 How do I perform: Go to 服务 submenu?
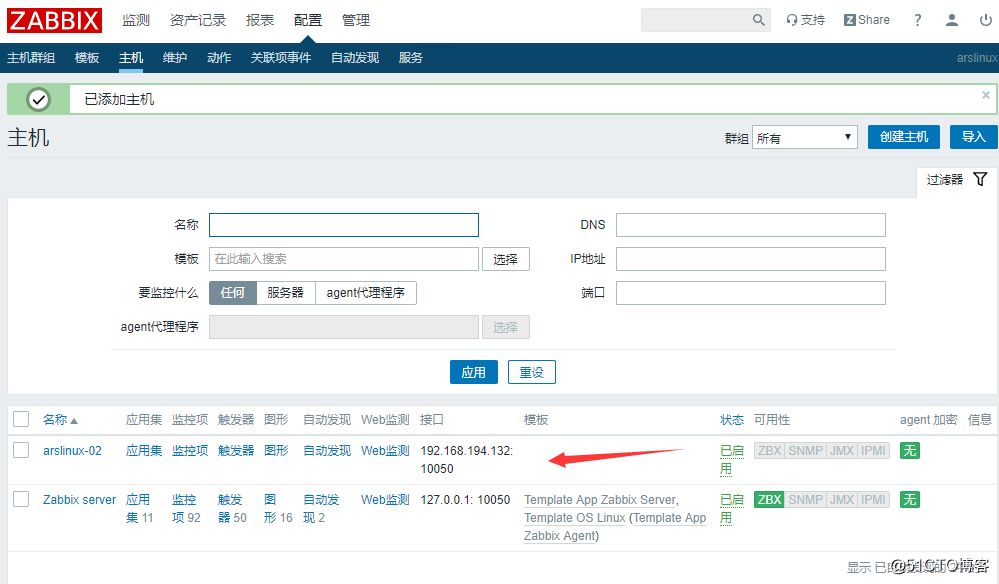[410, 58]
